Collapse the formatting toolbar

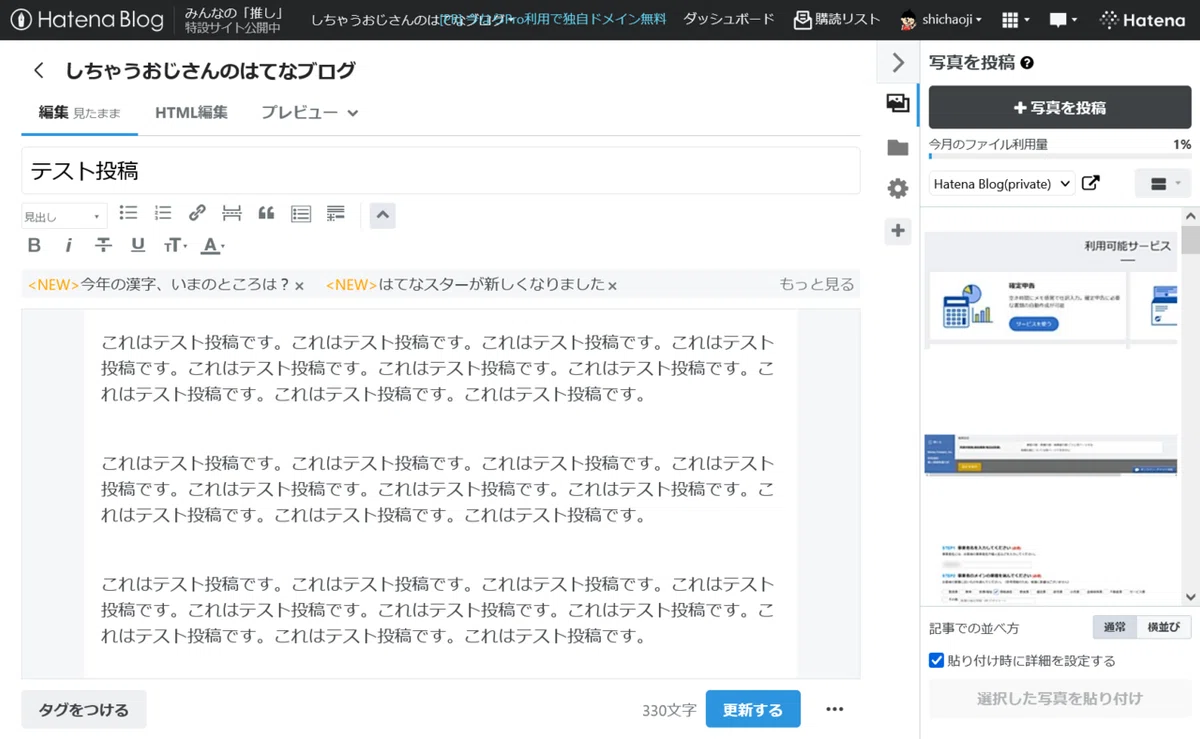(x=383, y=215)
